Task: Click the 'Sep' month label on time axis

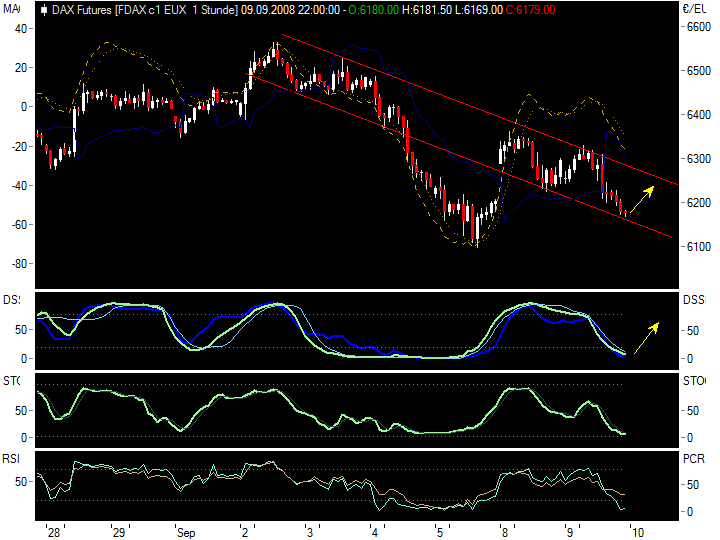Action: click(x=186, y=533)
